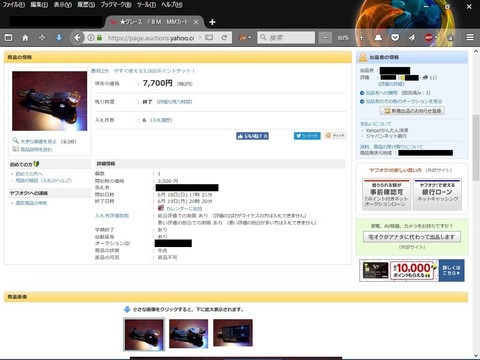Open 詳細な残り時間 link

(175, 102)
